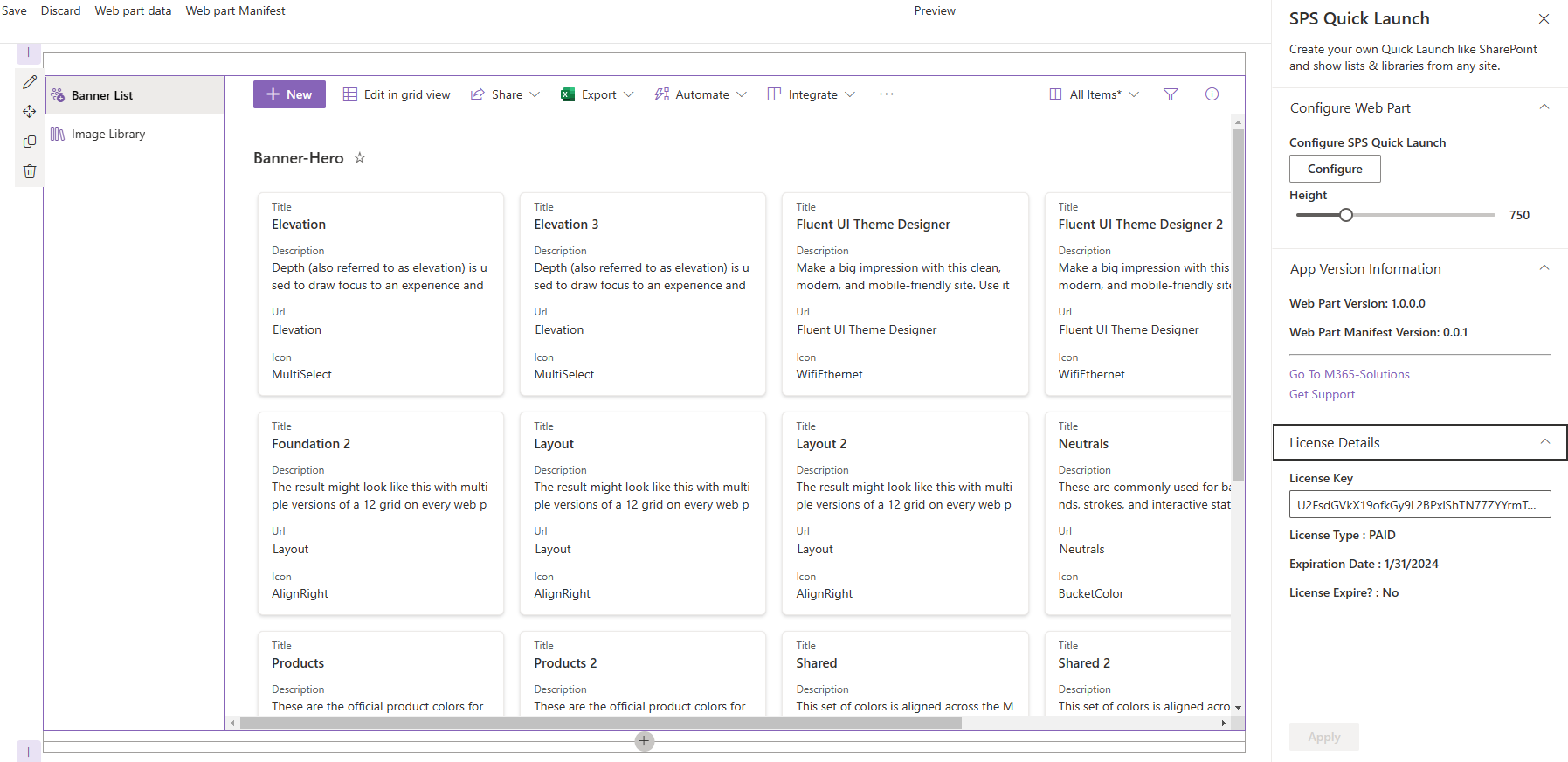Open the Fluent UI Theme Designer 2 card
The image size is (1568, 762).
(1138, 294)
